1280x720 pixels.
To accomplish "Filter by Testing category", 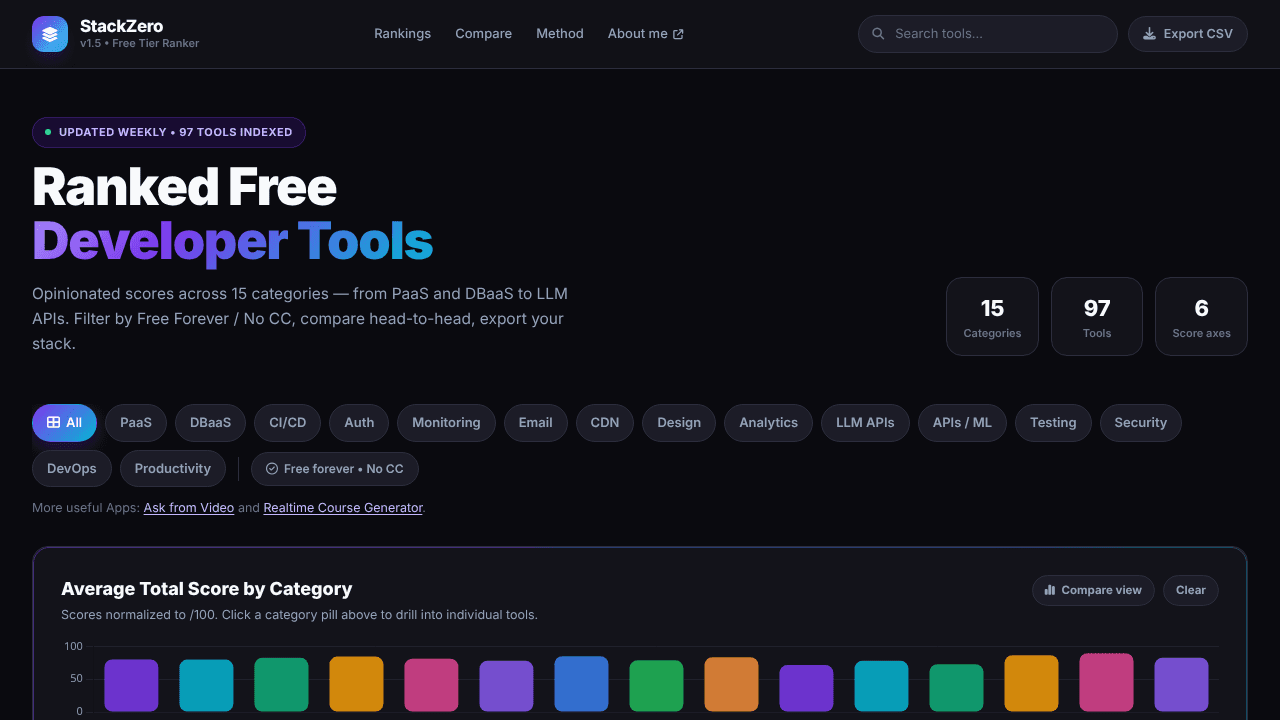I will (1053, 423).
